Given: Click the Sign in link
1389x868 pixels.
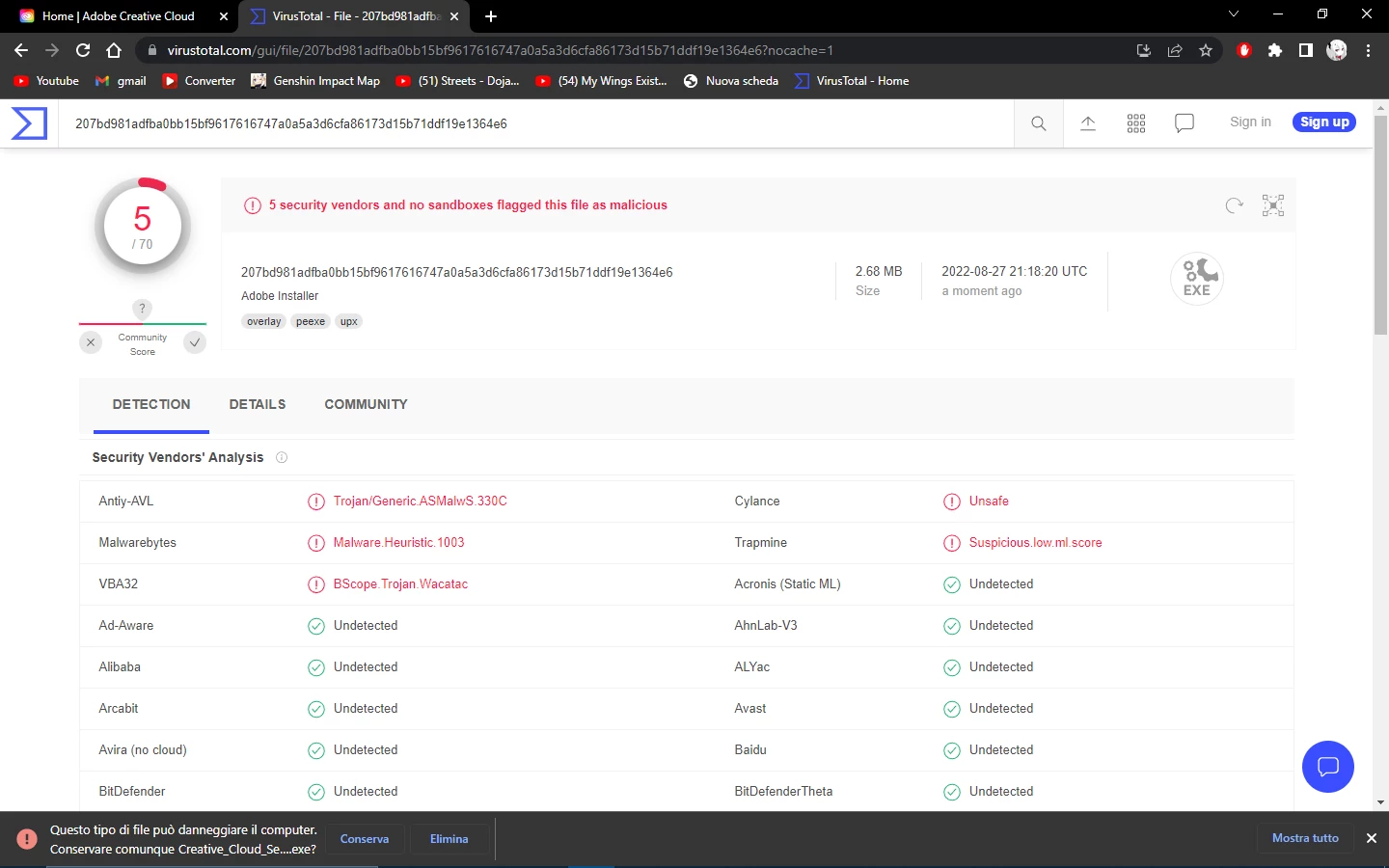Looking at the screenshot, I should [x=1250, y=122].
